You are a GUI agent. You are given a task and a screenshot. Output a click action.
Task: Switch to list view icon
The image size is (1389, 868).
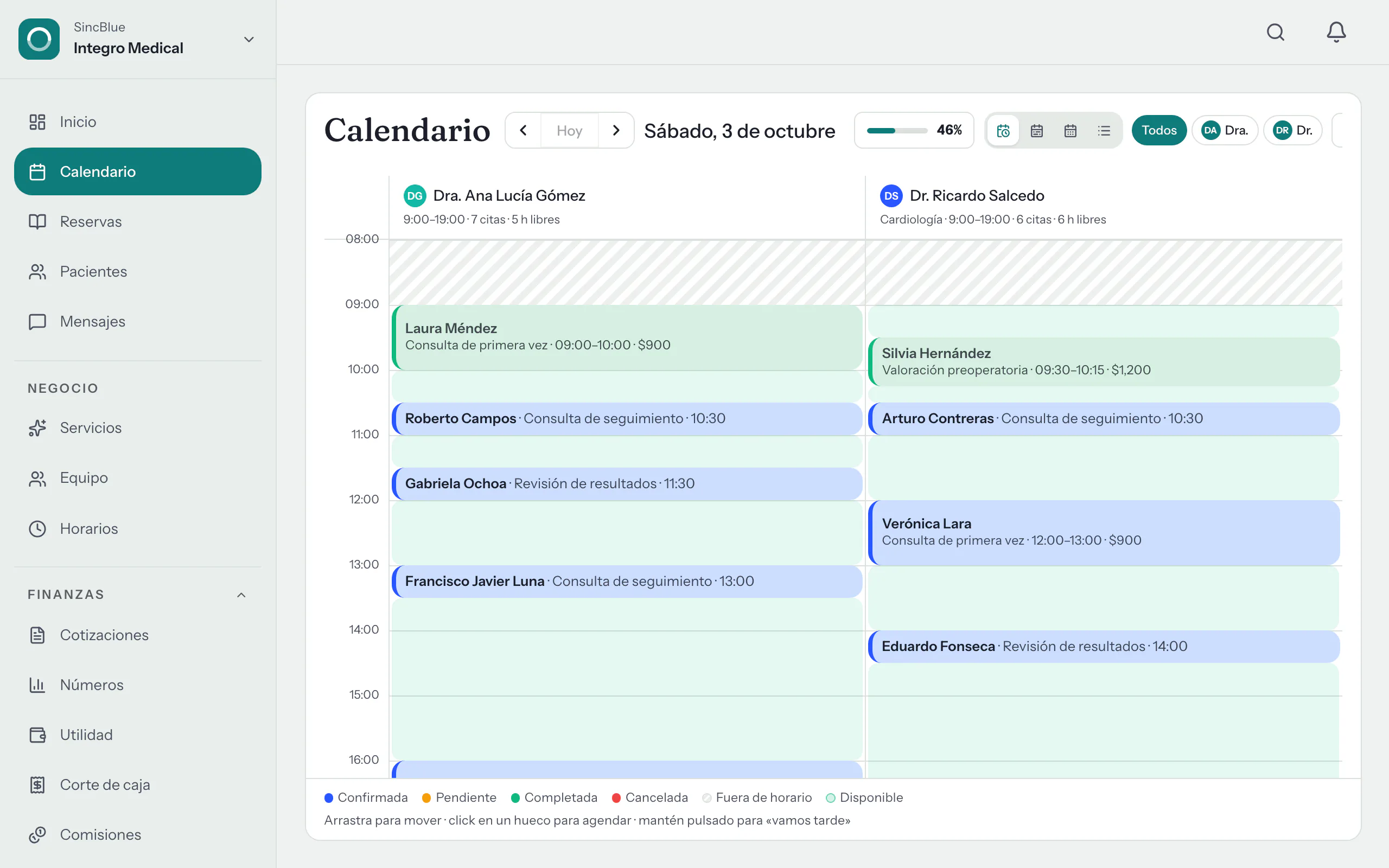(x=1104, y=131)
